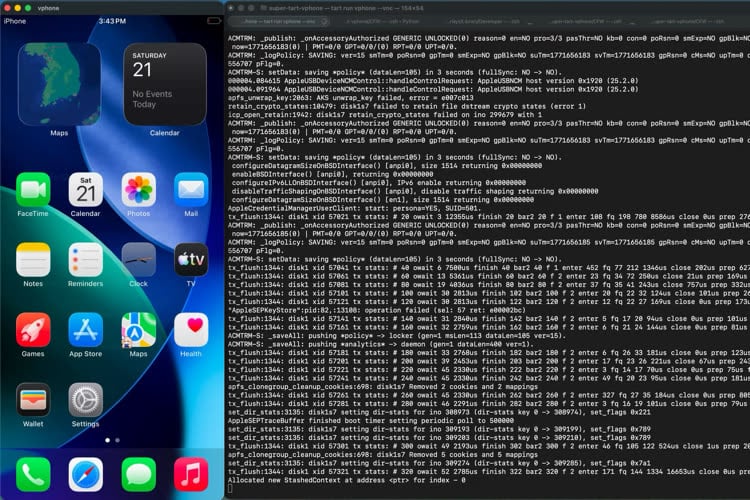
Task: Open Safari from the dock
Action: point(85,473)
